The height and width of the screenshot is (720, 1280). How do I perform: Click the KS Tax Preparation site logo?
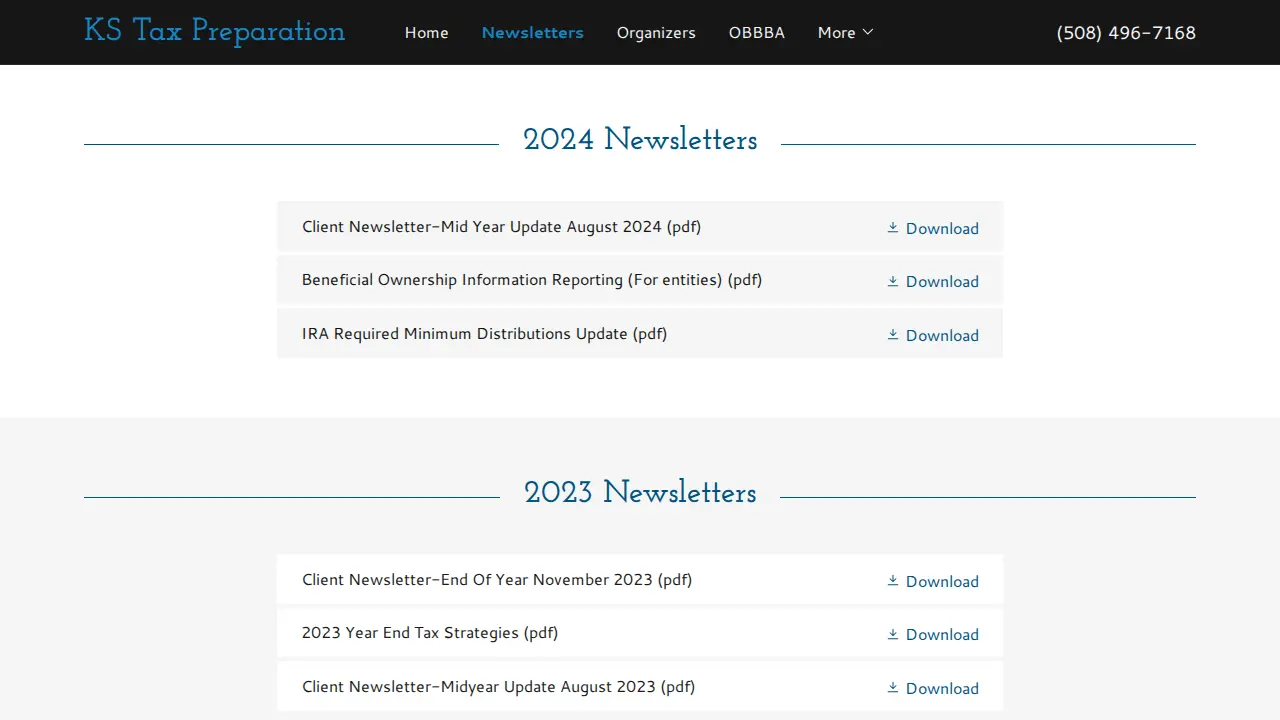click(x=214, y=32)
